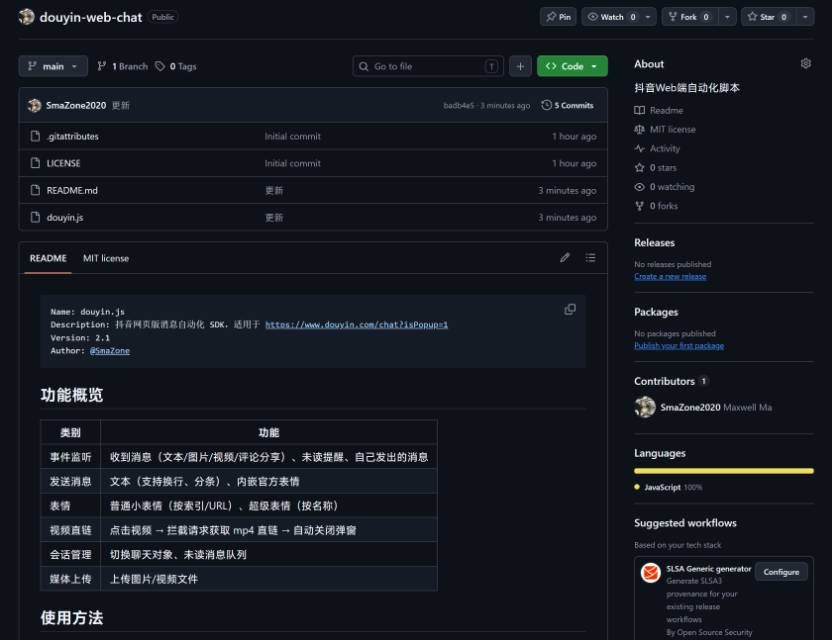Open the Initial commit message for .gitattributes
The height and width of the screenshot is (640, 832).
click(292, 136)
